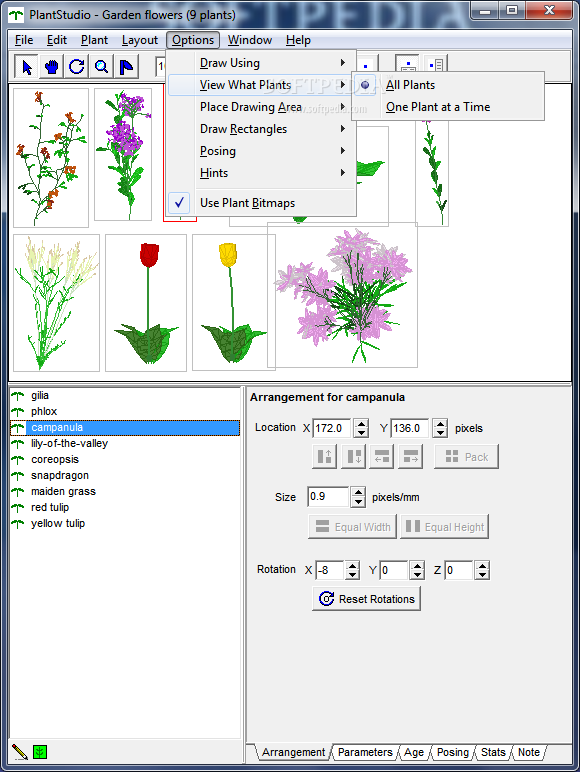Click the Size input field
Screen dimensions: 580x772
click(328, 496)
